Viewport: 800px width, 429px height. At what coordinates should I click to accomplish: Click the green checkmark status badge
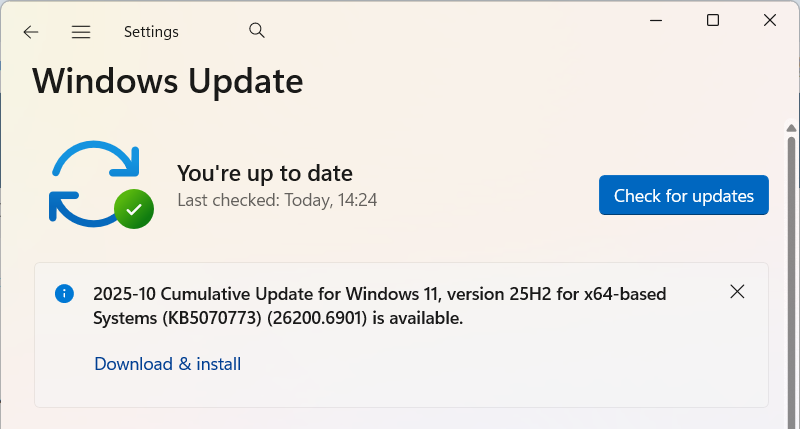tap(133, 209)
